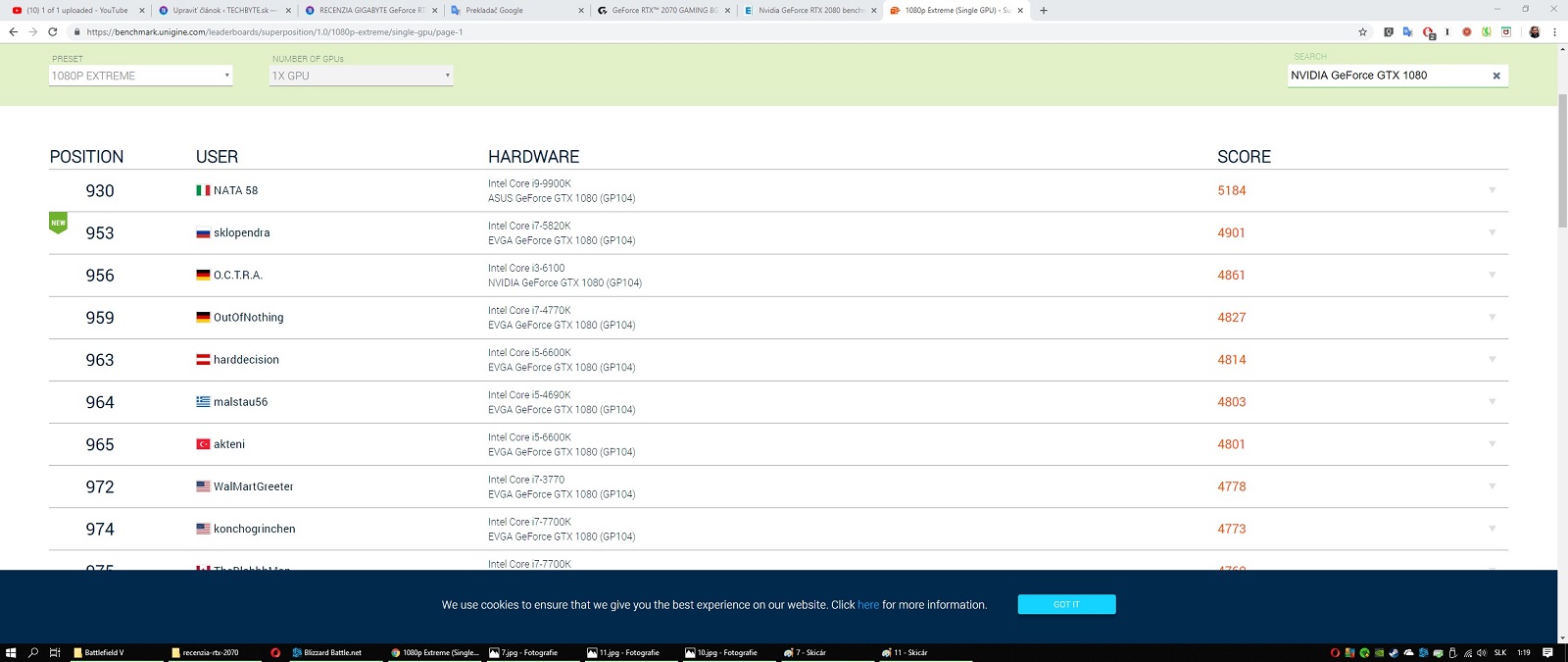Open user malstau56 profile
Screen dimensions: 1568x662
point(240,402)
